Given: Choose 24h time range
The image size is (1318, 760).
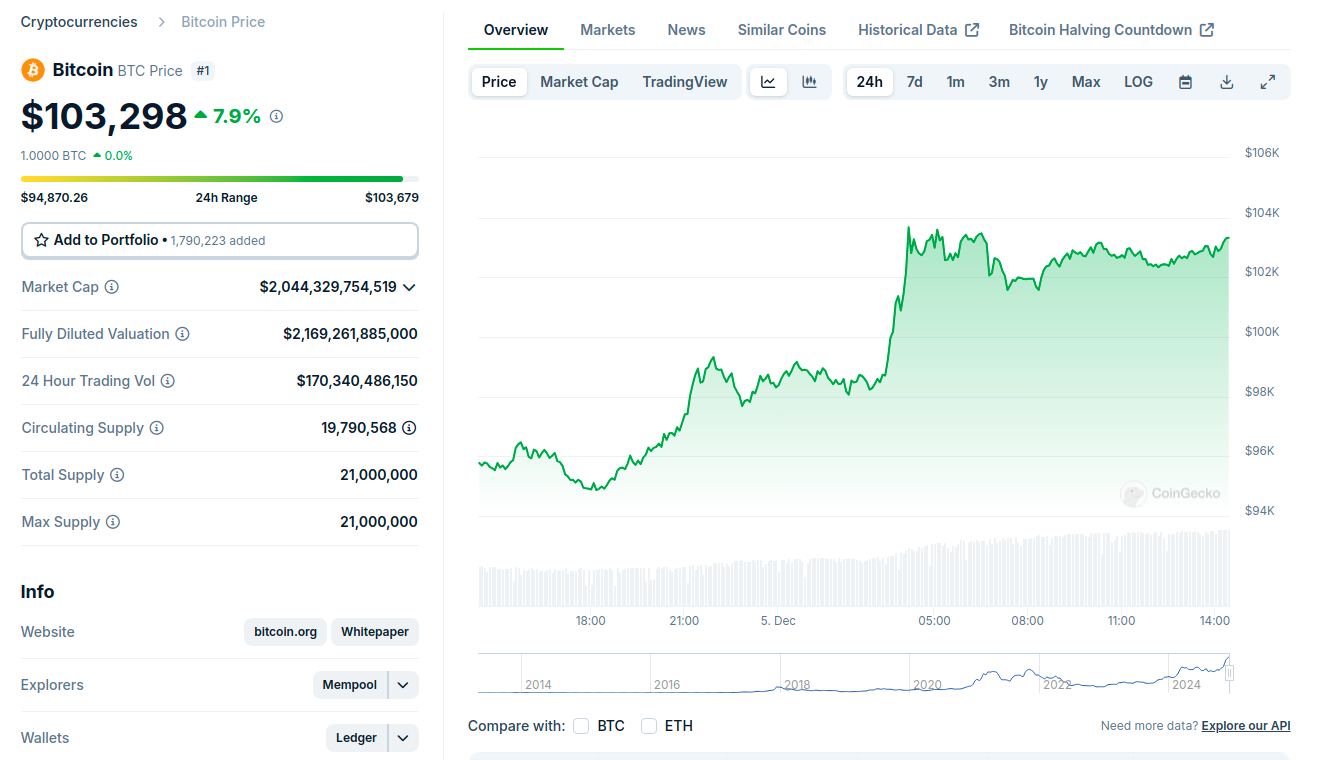Looking at the screenshot, I should [x=870, y=82].
